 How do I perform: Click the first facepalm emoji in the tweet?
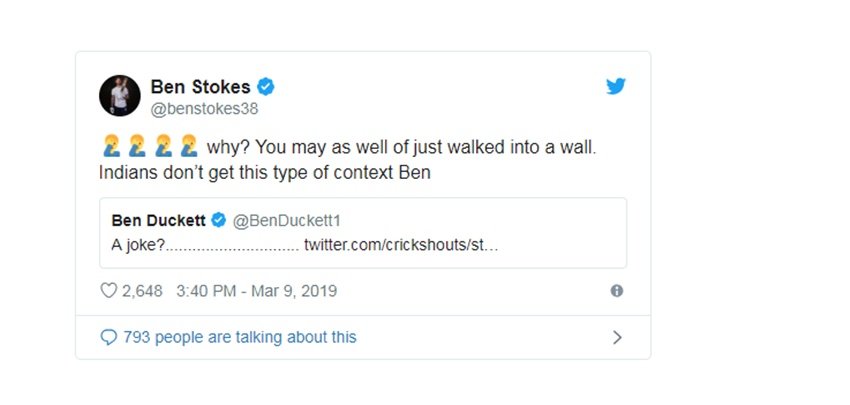(x=111, y=146)
